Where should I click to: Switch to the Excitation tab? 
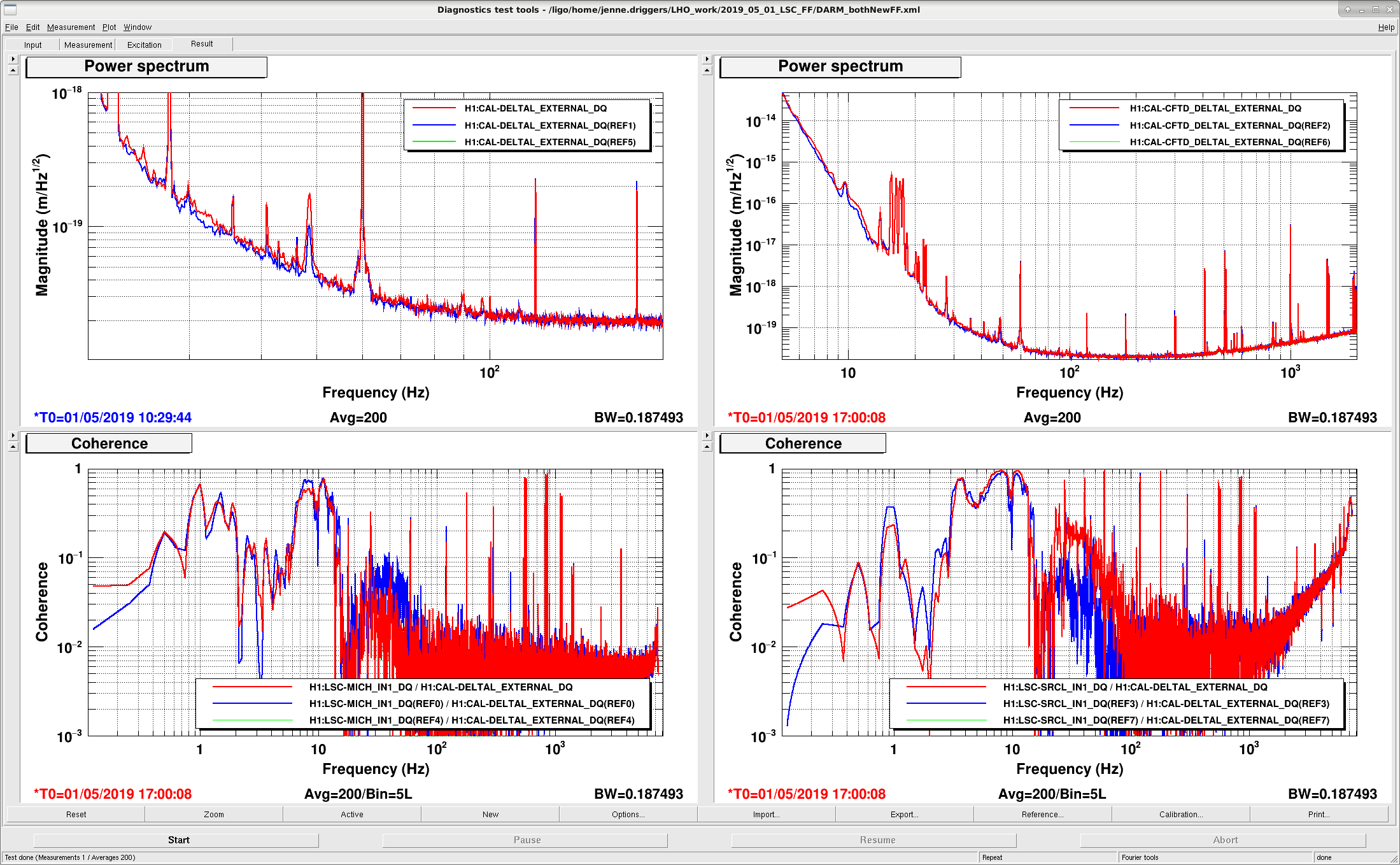[x=144, y=45]
